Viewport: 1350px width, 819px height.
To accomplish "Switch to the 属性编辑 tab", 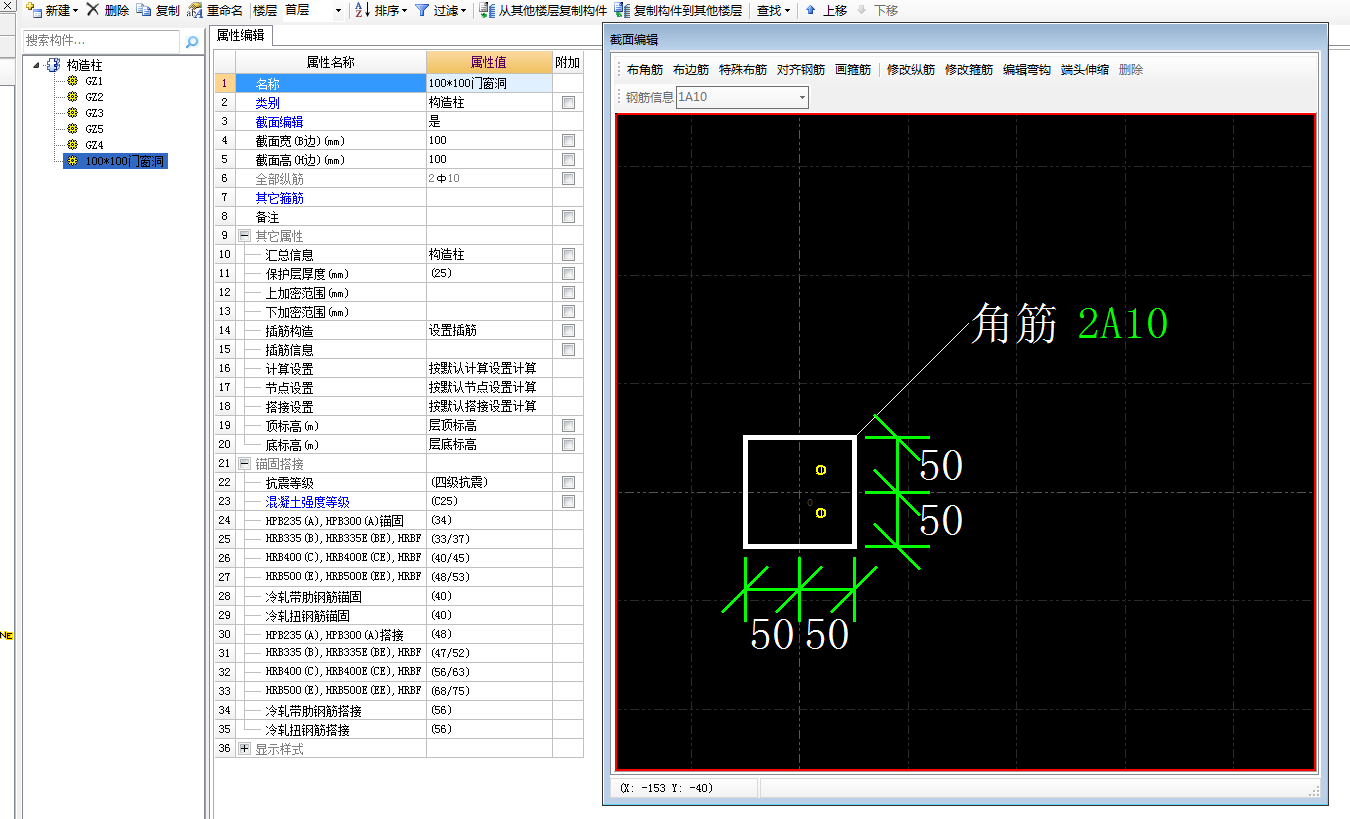I will [x=241, y=35].
